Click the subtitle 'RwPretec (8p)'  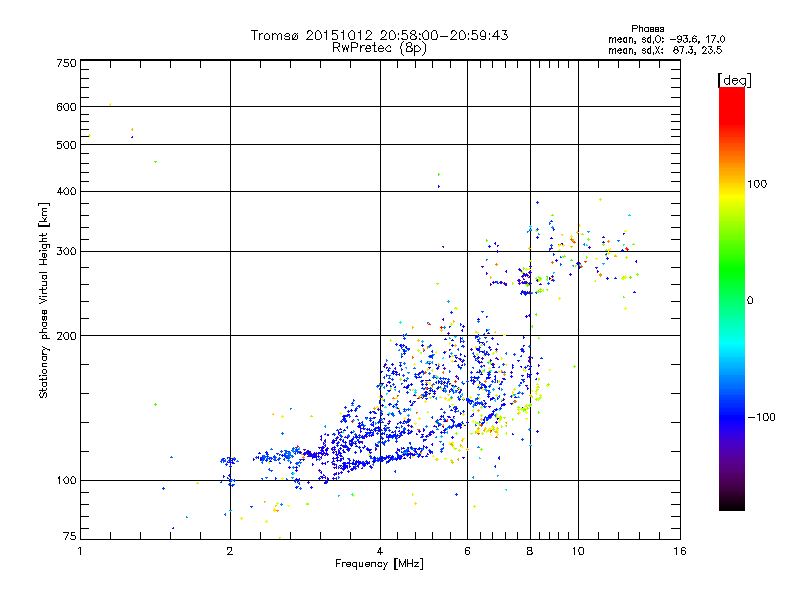379,48
